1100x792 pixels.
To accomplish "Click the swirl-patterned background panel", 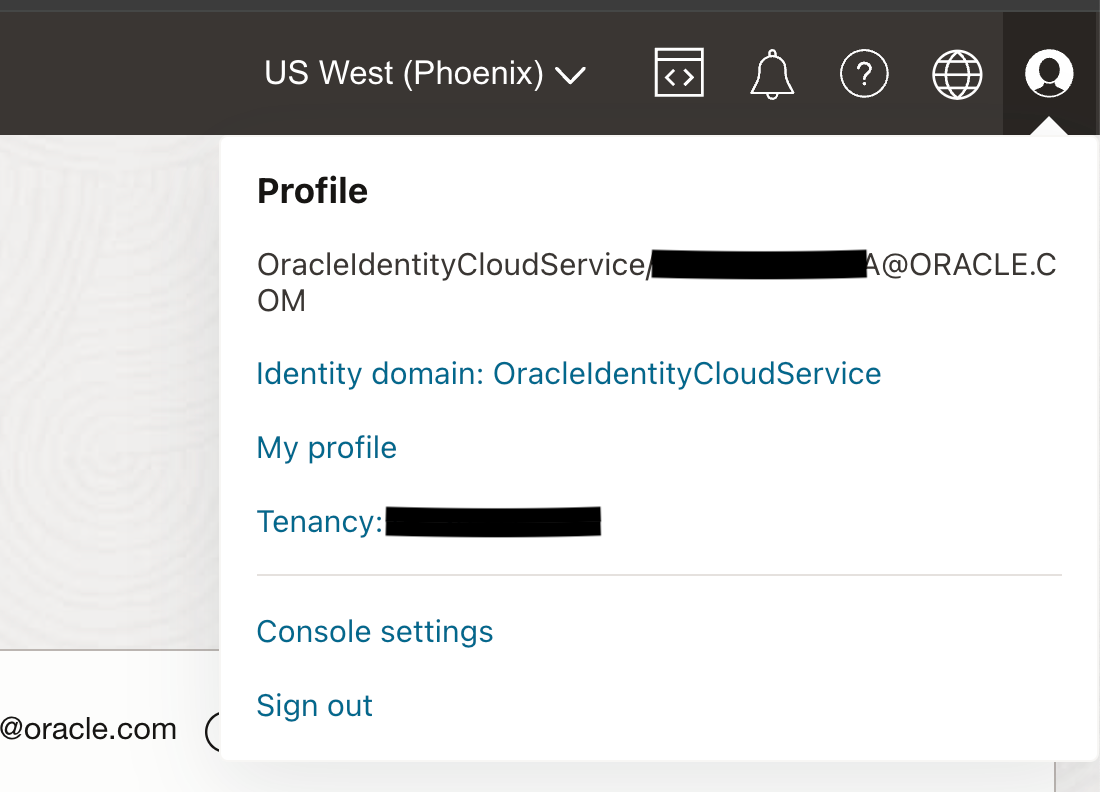I will pyautogui.click(x=110, y=390).
